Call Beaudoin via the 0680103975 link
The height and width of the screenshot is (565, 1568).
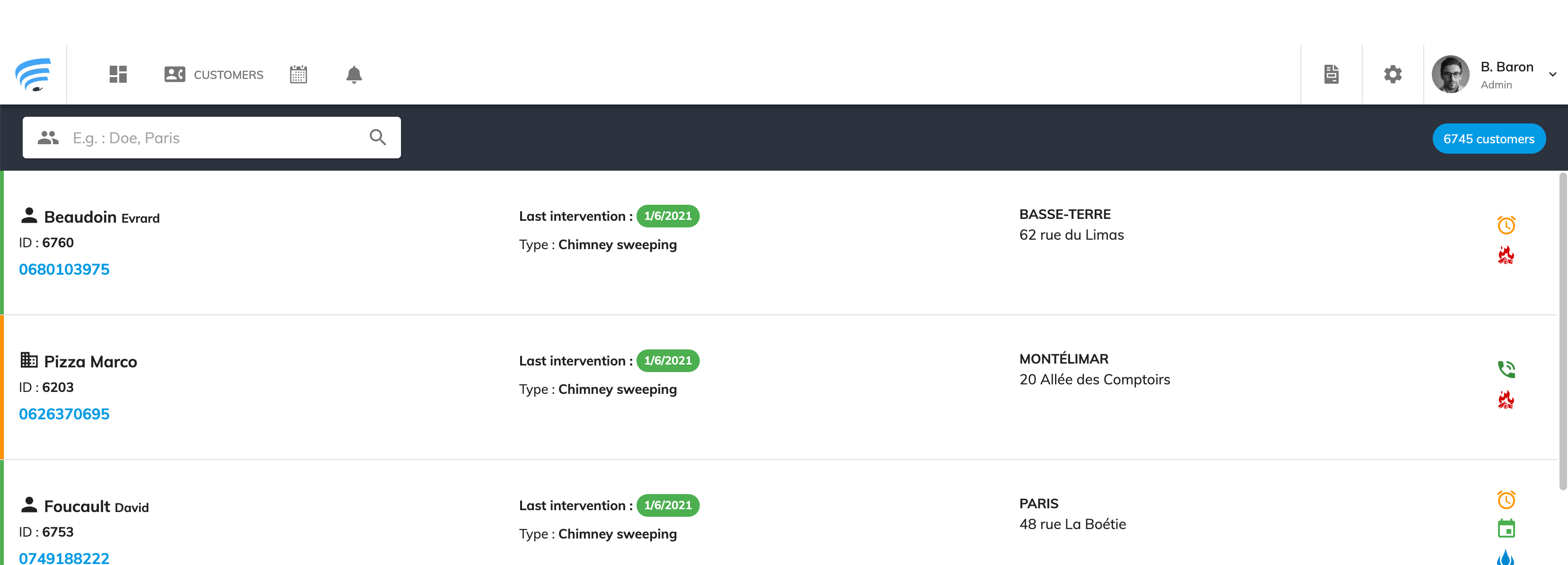coord(64,269)
